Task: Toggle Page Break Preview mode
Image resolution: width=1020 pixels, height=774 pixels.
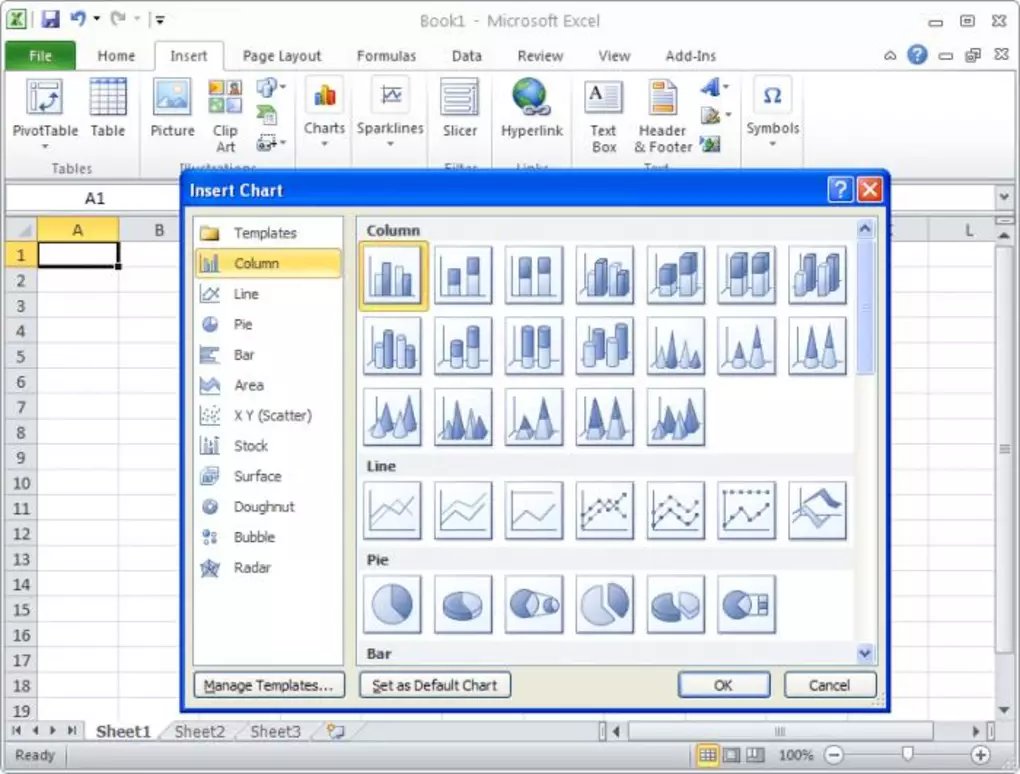Action: pyautogui.click(x=755, y=755)
